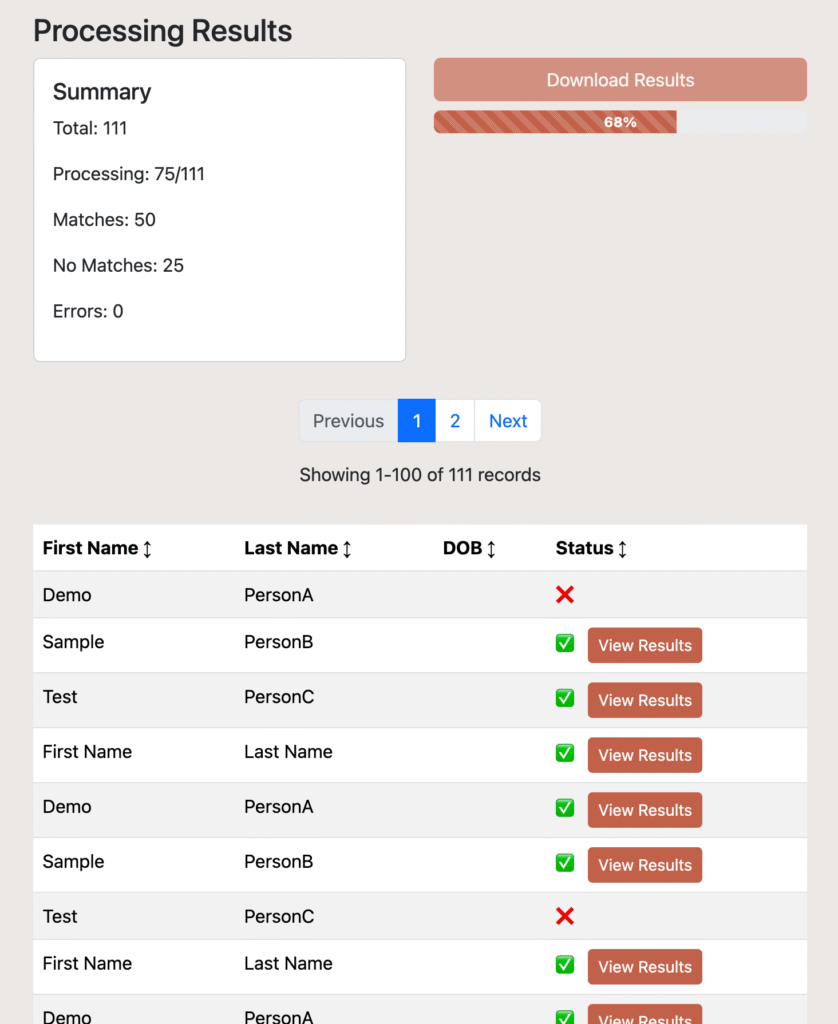Click the Summary panel heading

pos(101,91)
